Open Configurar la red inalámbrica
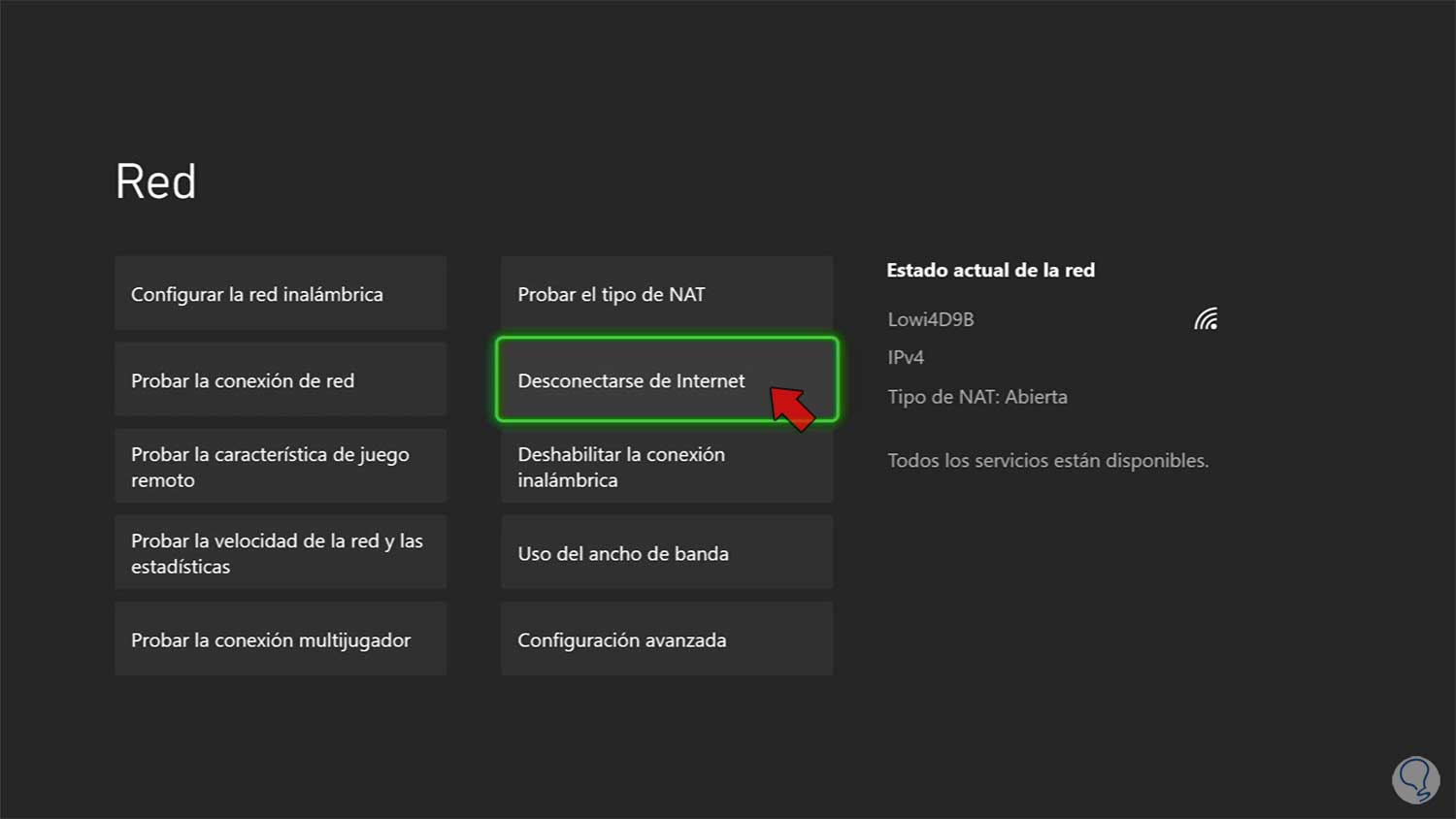1456x819 pixels. (280, 293)
